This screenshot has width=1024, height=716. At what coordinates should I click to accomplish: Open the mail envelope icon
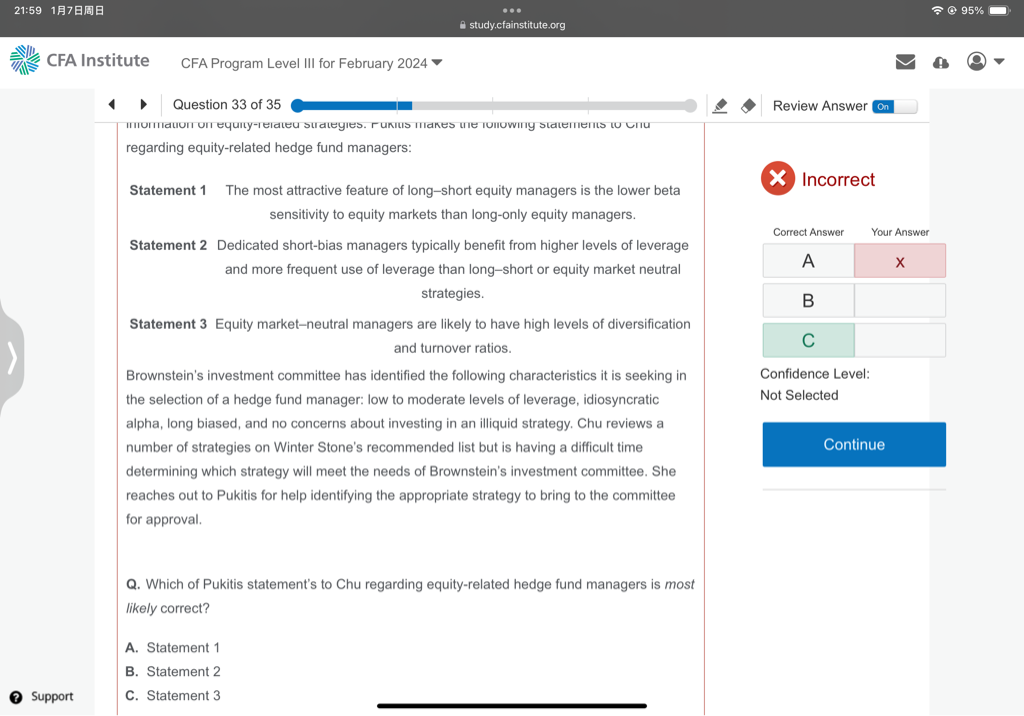coord(905,62)
